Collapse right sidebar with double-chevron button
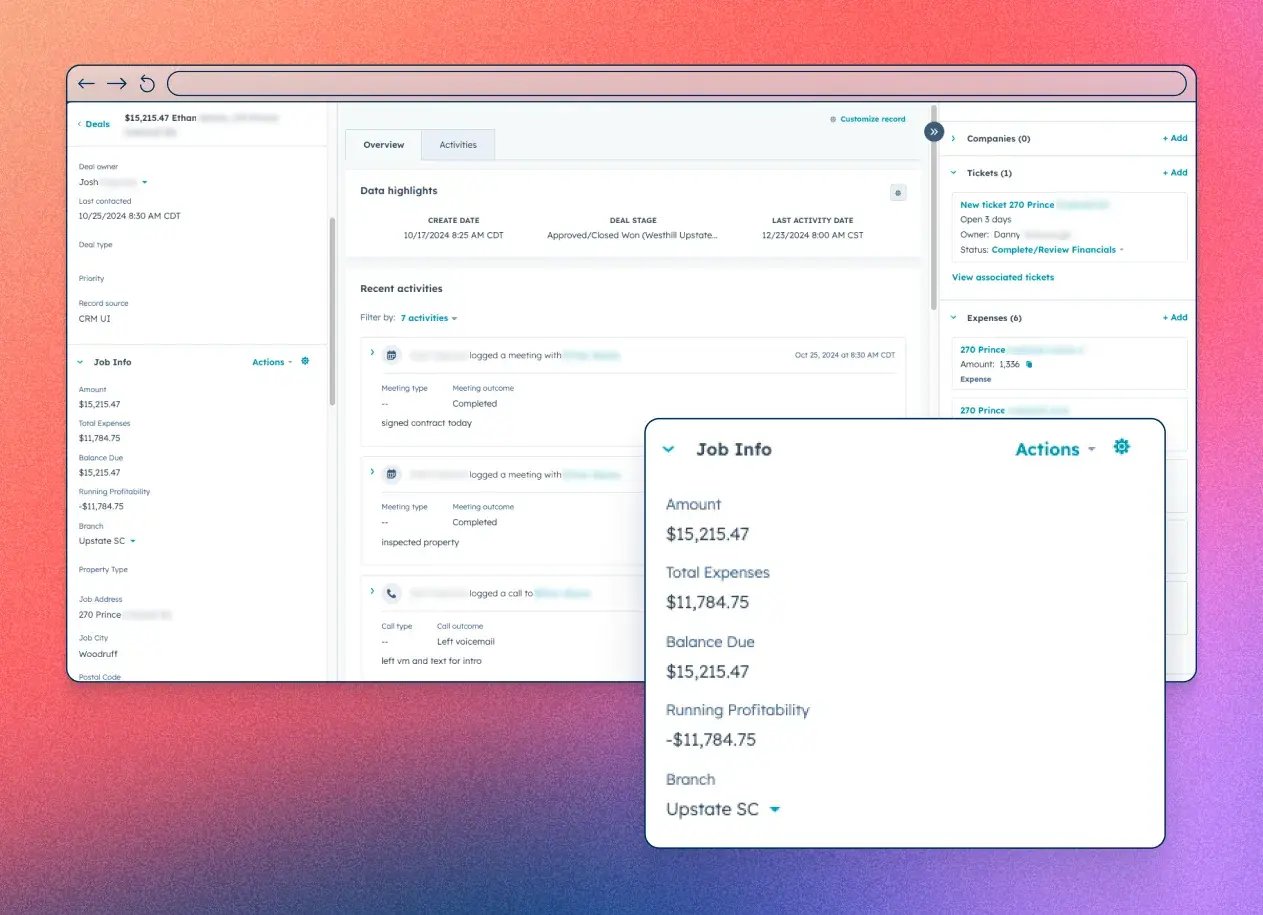The height and width of the screenshot is (915, 1263). [x=934, y=131]
